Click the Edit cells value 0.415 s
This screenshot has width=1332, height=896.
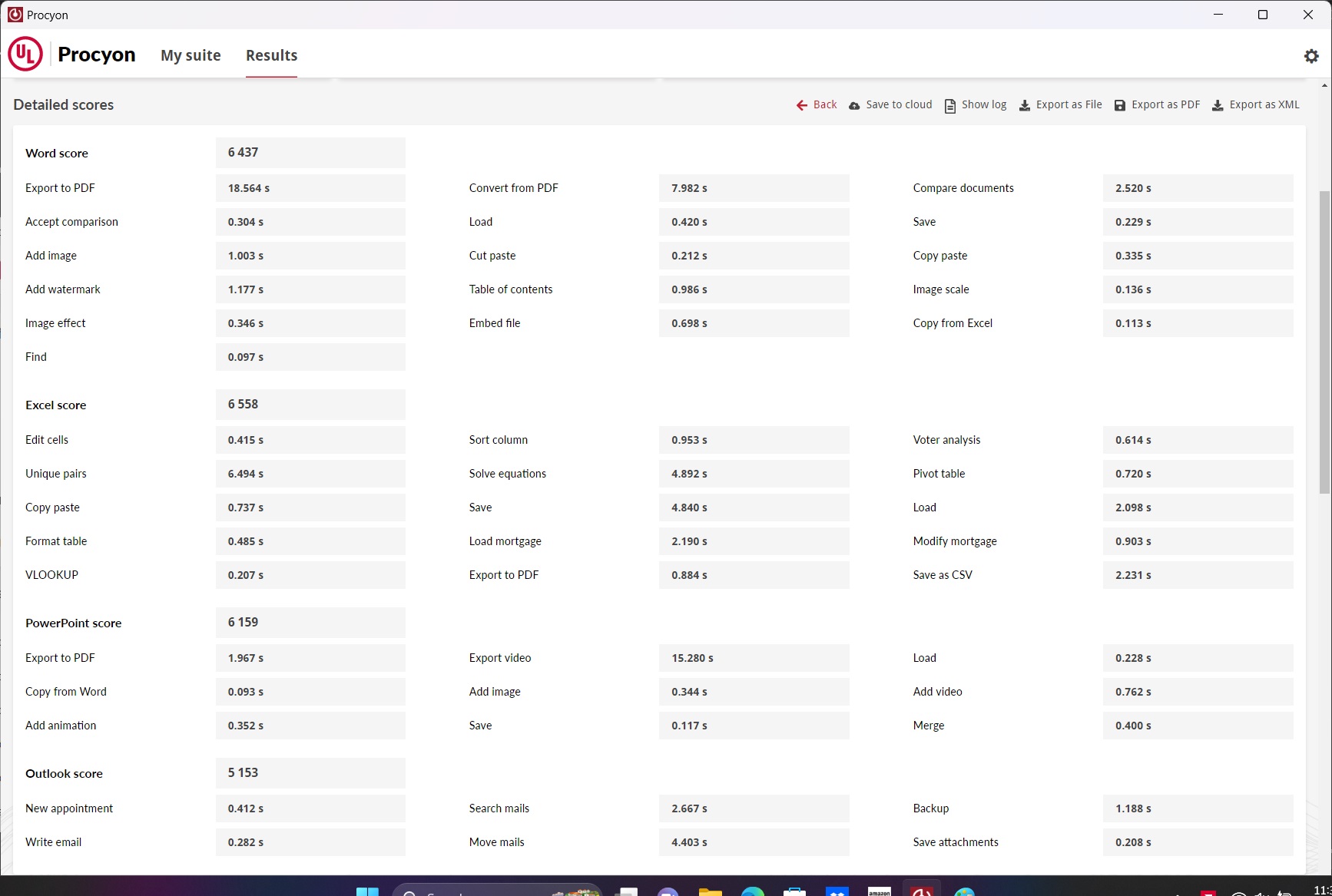(310, 440)
